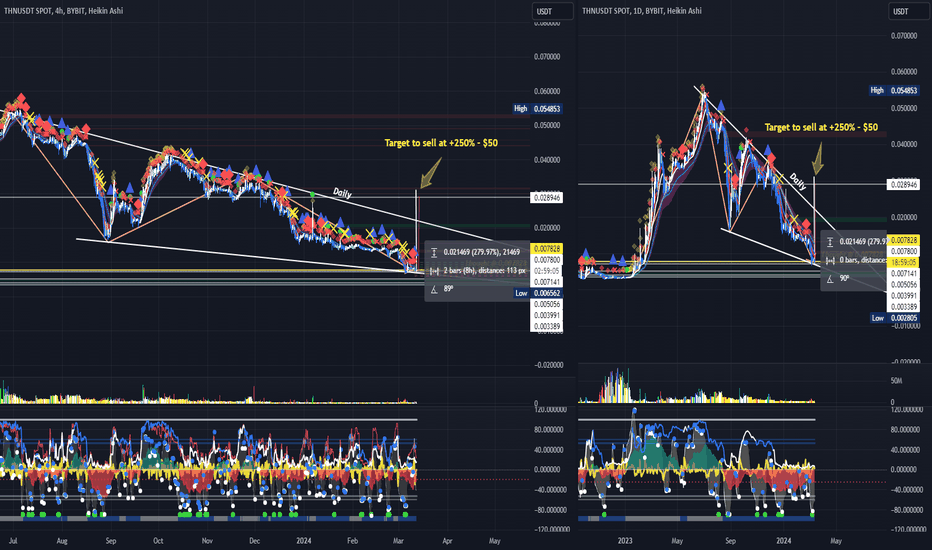The image size is (932, 550).
Task: Click the yellow 0.007828 price tag on 1D chart
Action: click(x=903, y=240)
